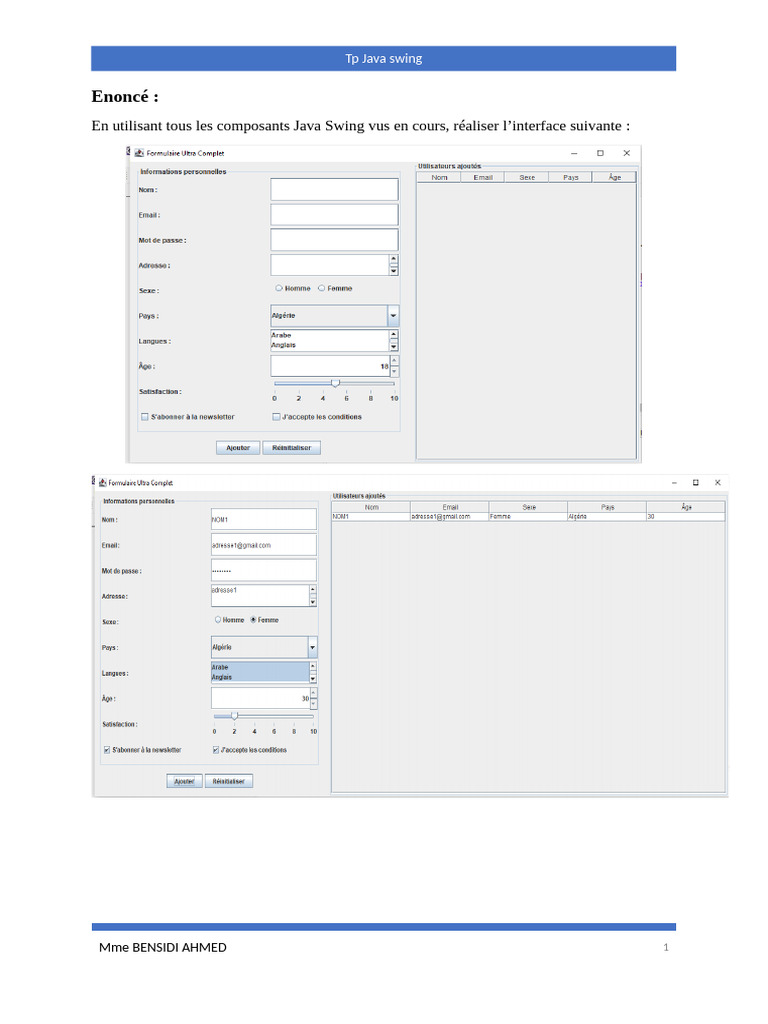This screenshot has width=768, height=1024.
Task: Click the Adresse scroll-down arrow in the blank form
Action: 394,271
